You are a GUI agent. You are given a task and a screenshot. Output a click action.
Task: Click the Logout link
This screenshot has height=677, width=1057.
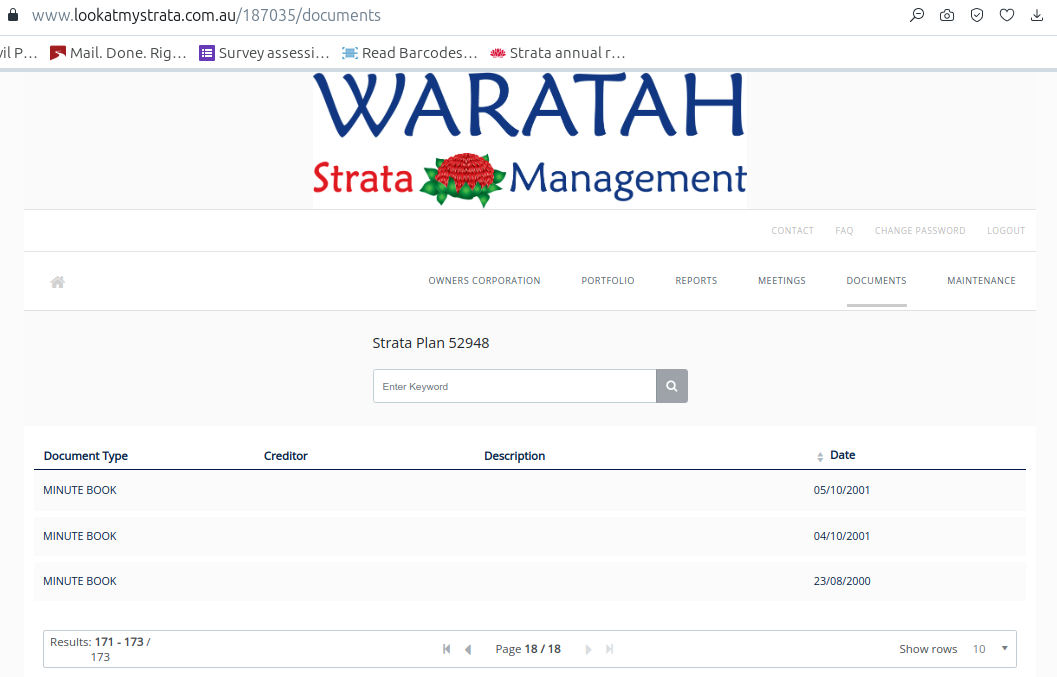[x=1006, y=231]
